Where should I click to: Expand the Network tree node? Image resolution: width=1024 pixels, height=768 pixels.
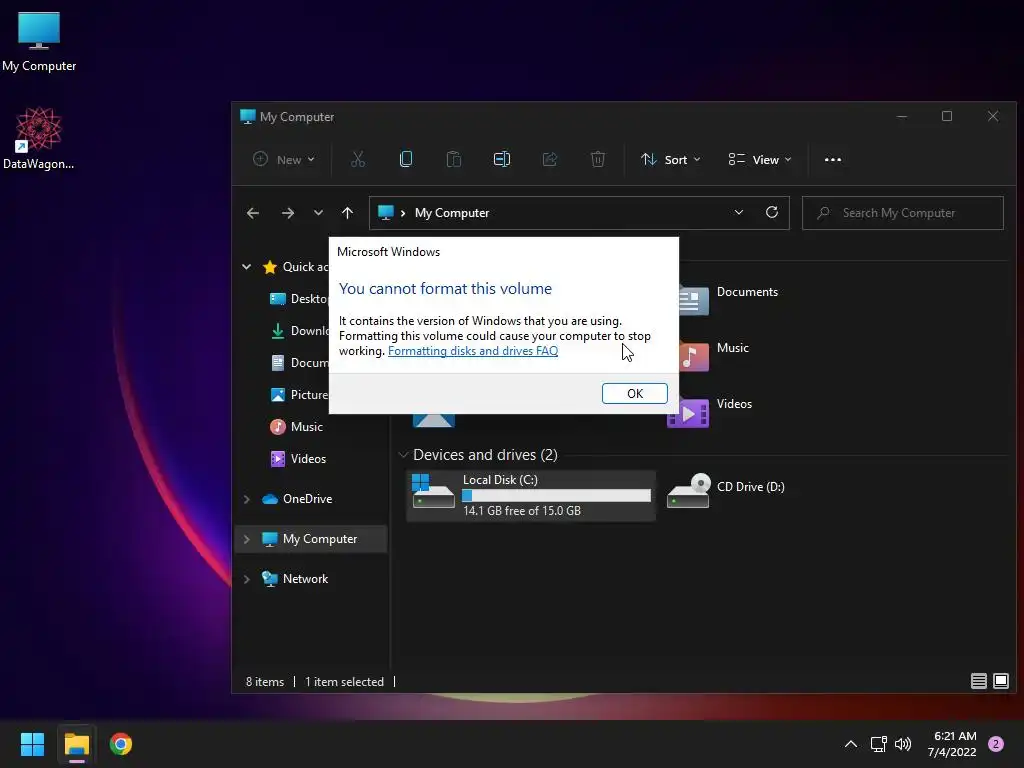click(x=247, y=579)
